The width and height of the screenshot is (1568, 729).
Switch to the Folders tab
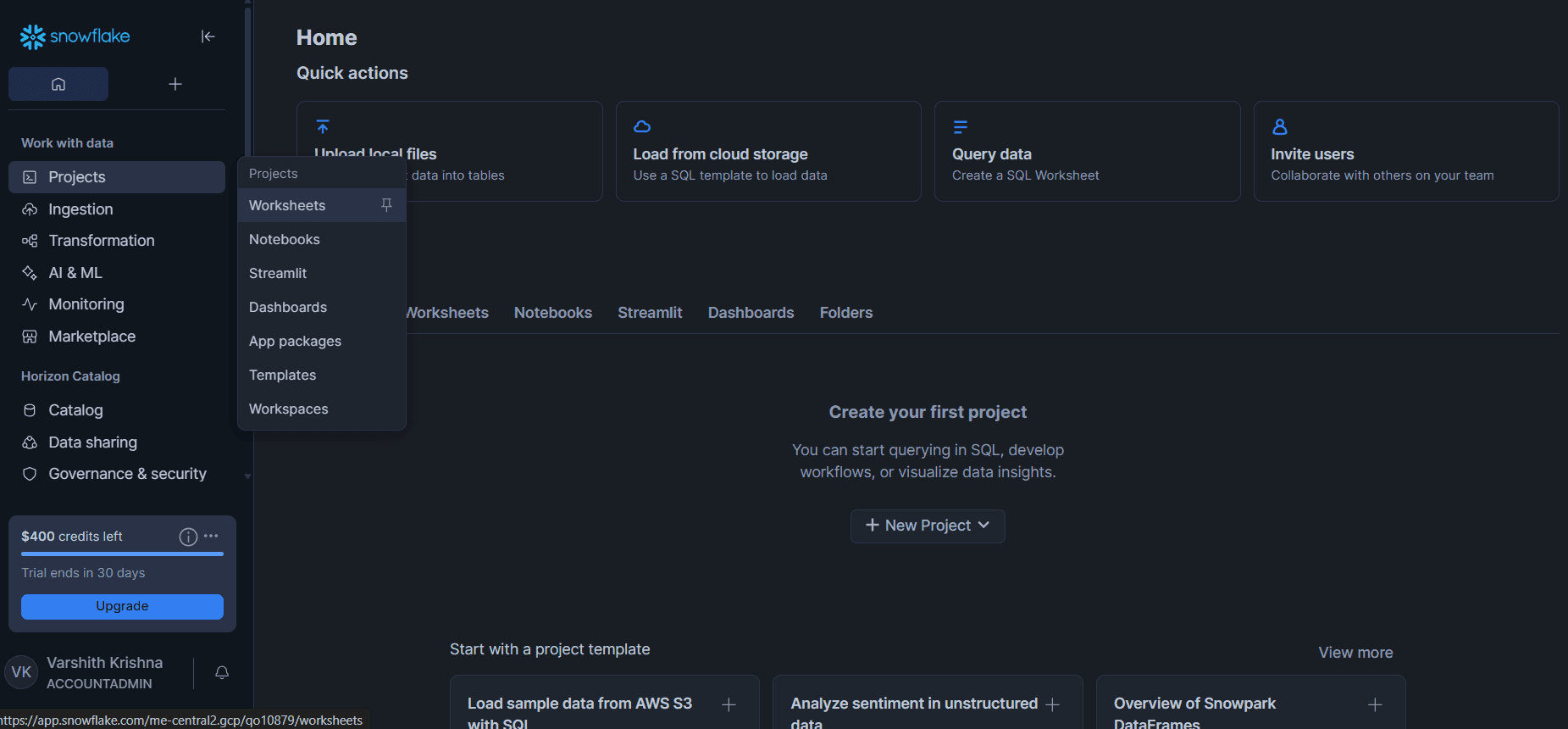click(x=846, y=313)
